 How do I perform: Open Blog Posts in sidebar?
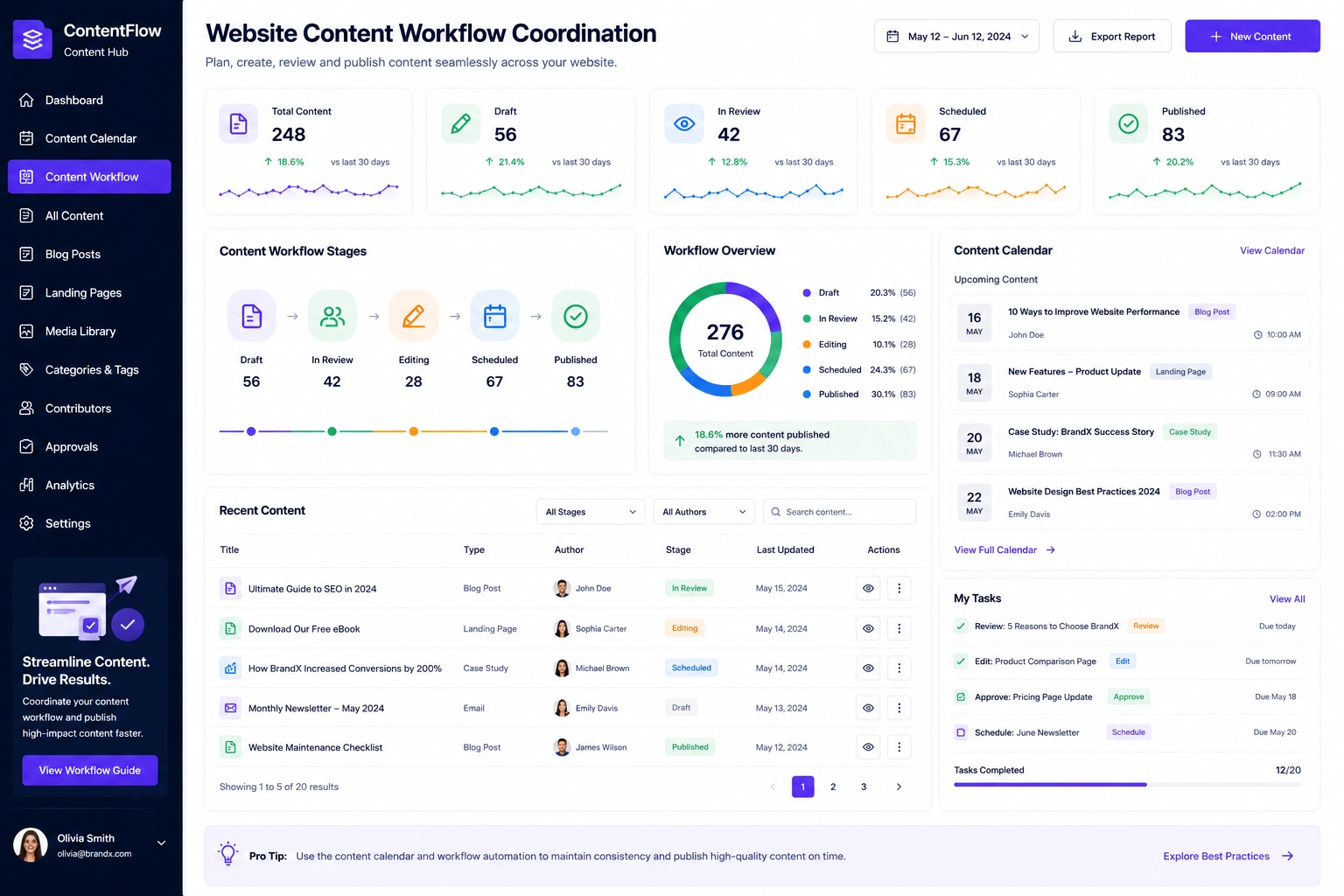(x=89, y=254)
